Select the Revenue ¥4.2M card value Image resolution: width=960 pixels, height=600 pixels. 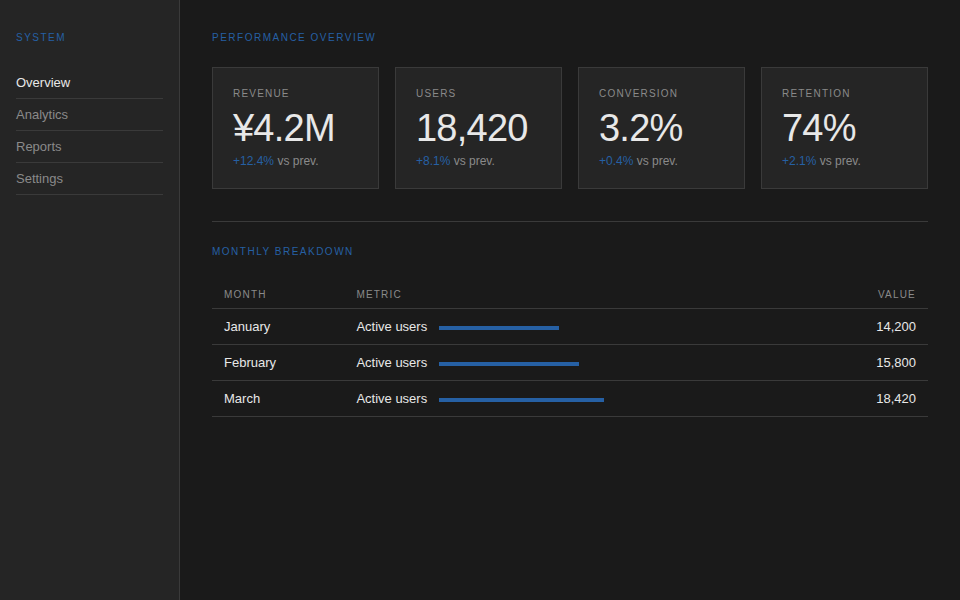pyautogui.click(x=283, y=128)
